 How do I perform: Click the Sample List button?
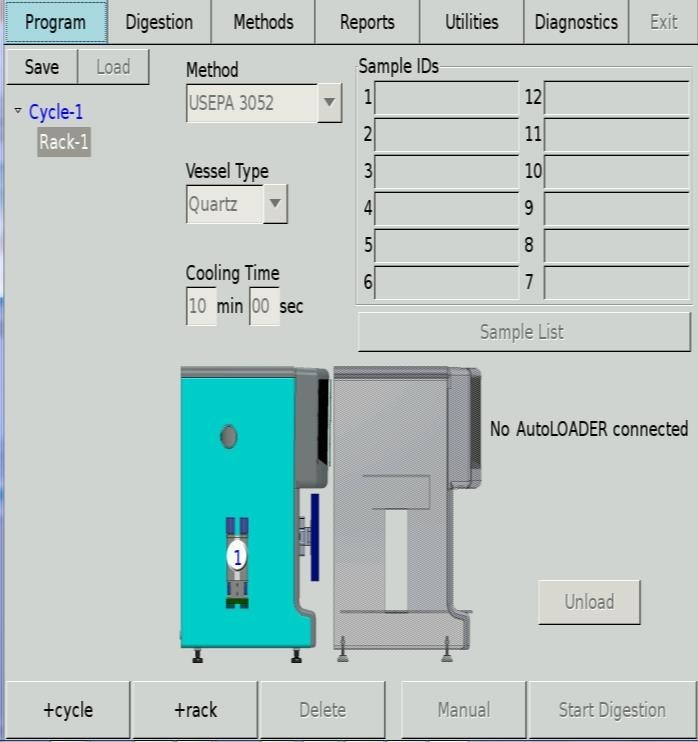coord(522,332)
